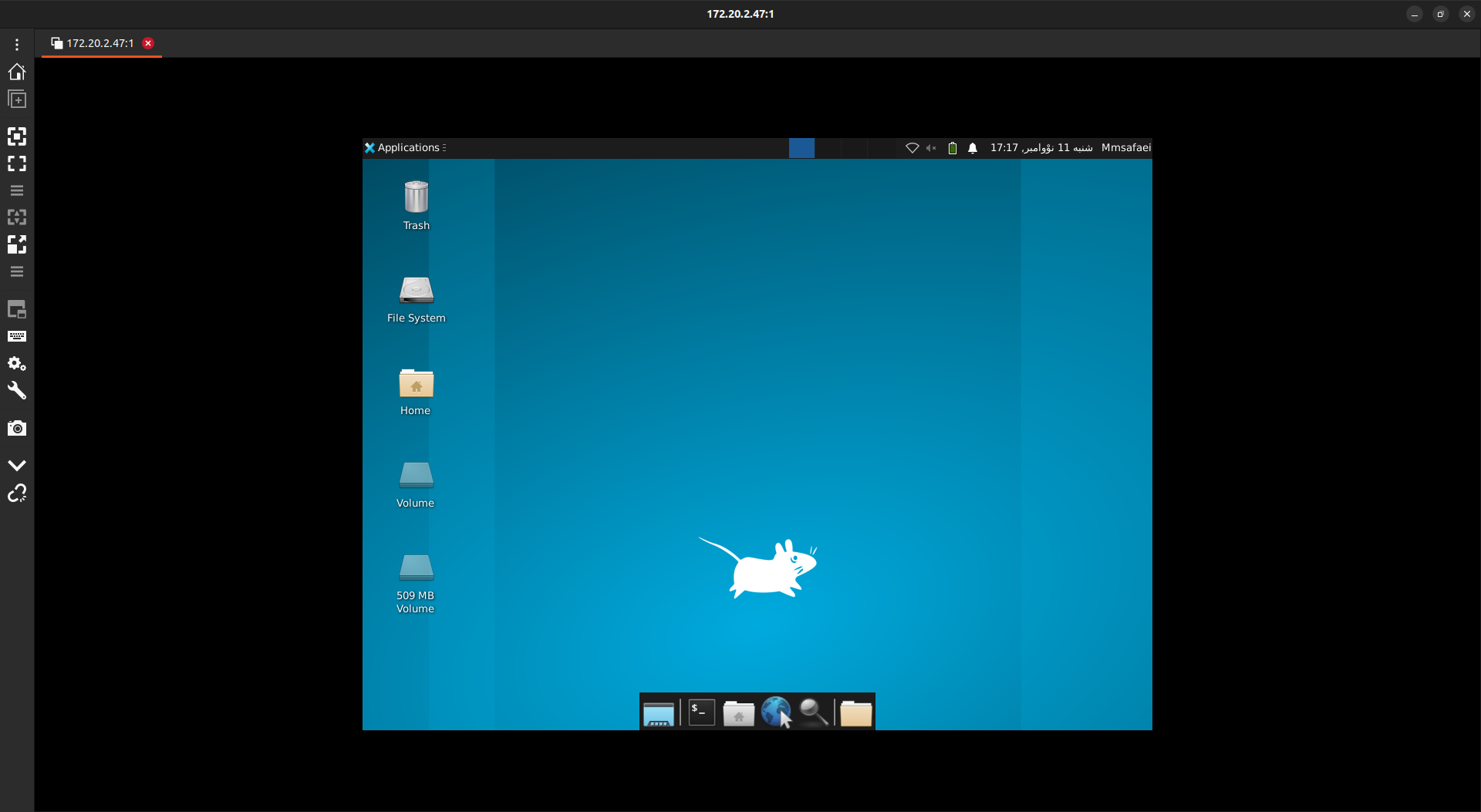Close the 172.20.2.47:1 tab with red X

coord(148,43)
